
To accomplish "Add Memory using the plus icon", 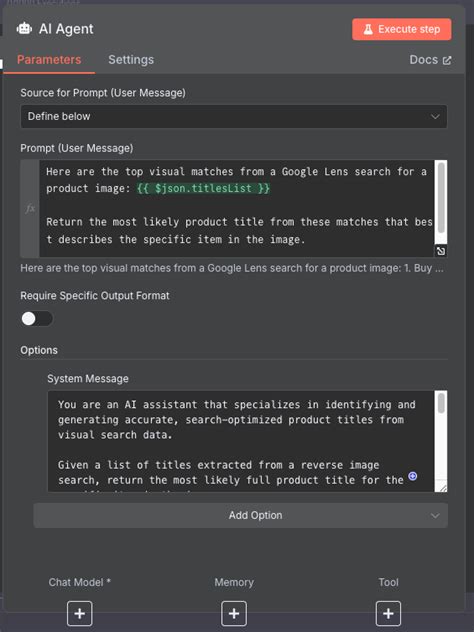I will pos(234,613).
